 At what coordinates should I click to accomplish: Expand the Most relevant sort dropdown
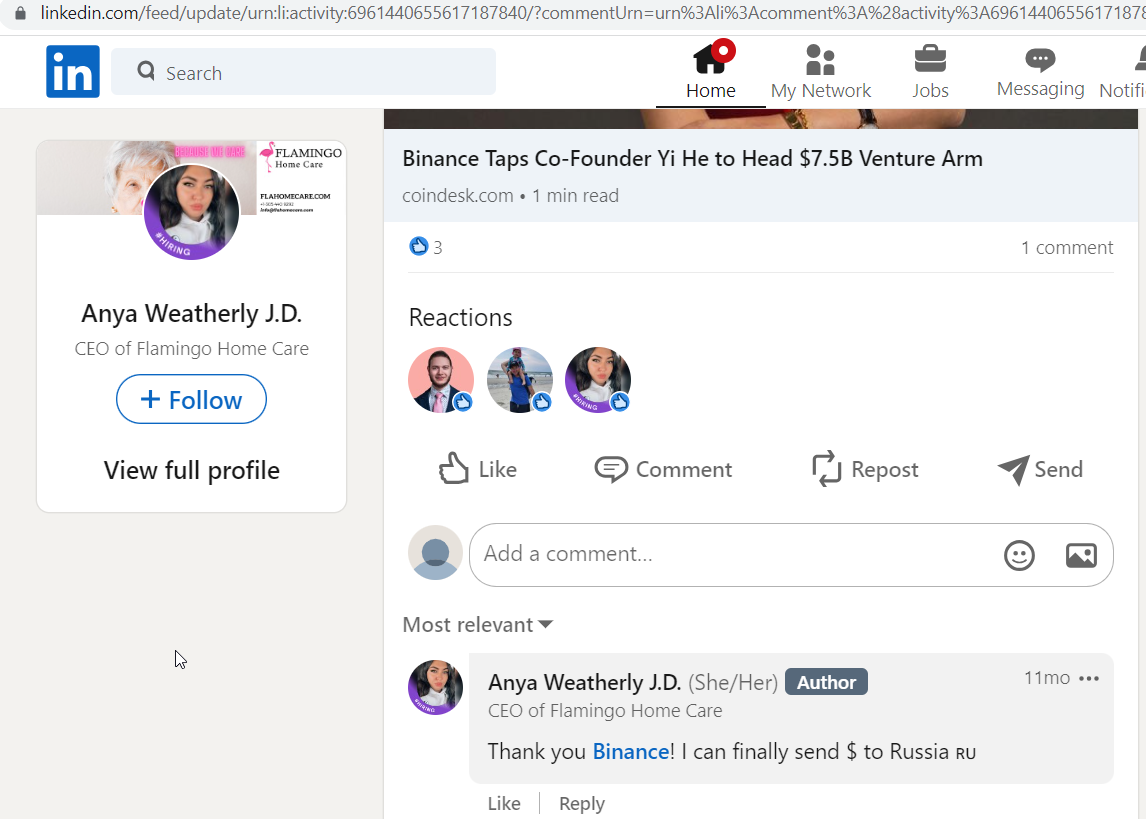click(478, 625)
